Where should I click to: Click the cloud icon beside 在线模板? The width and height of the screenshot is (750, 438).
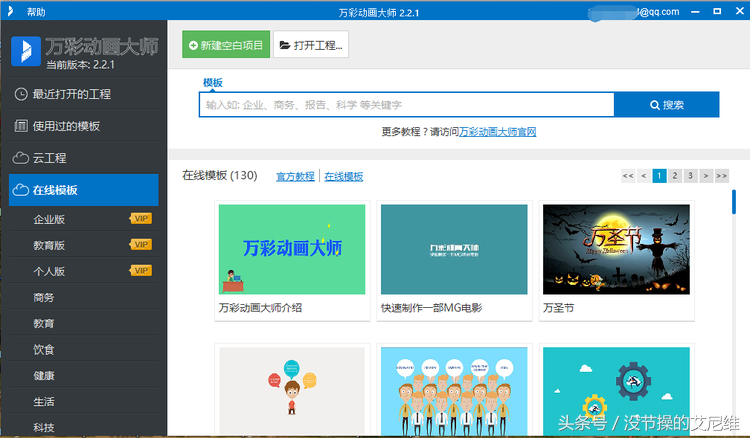point(21,190)
